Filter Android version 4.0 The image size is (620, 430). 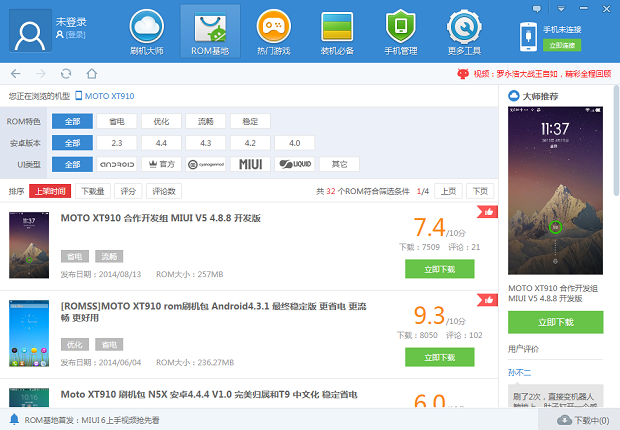pos(295,143)
